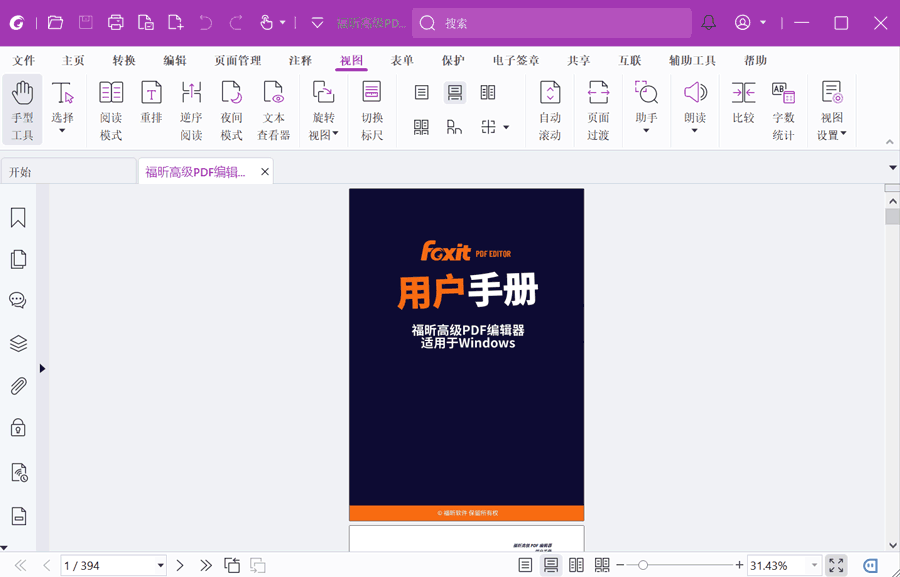900x577 pixels.
Task: Click the zoom slider handle
Action: 643,566
